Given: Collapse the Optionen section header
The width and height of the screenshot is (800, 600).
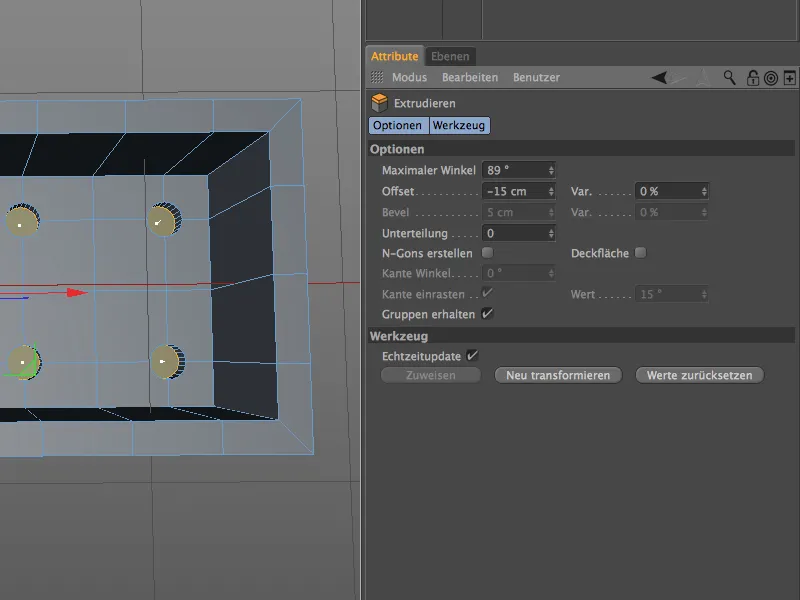Looking at the screenshot, I should [x=581, y=149].
